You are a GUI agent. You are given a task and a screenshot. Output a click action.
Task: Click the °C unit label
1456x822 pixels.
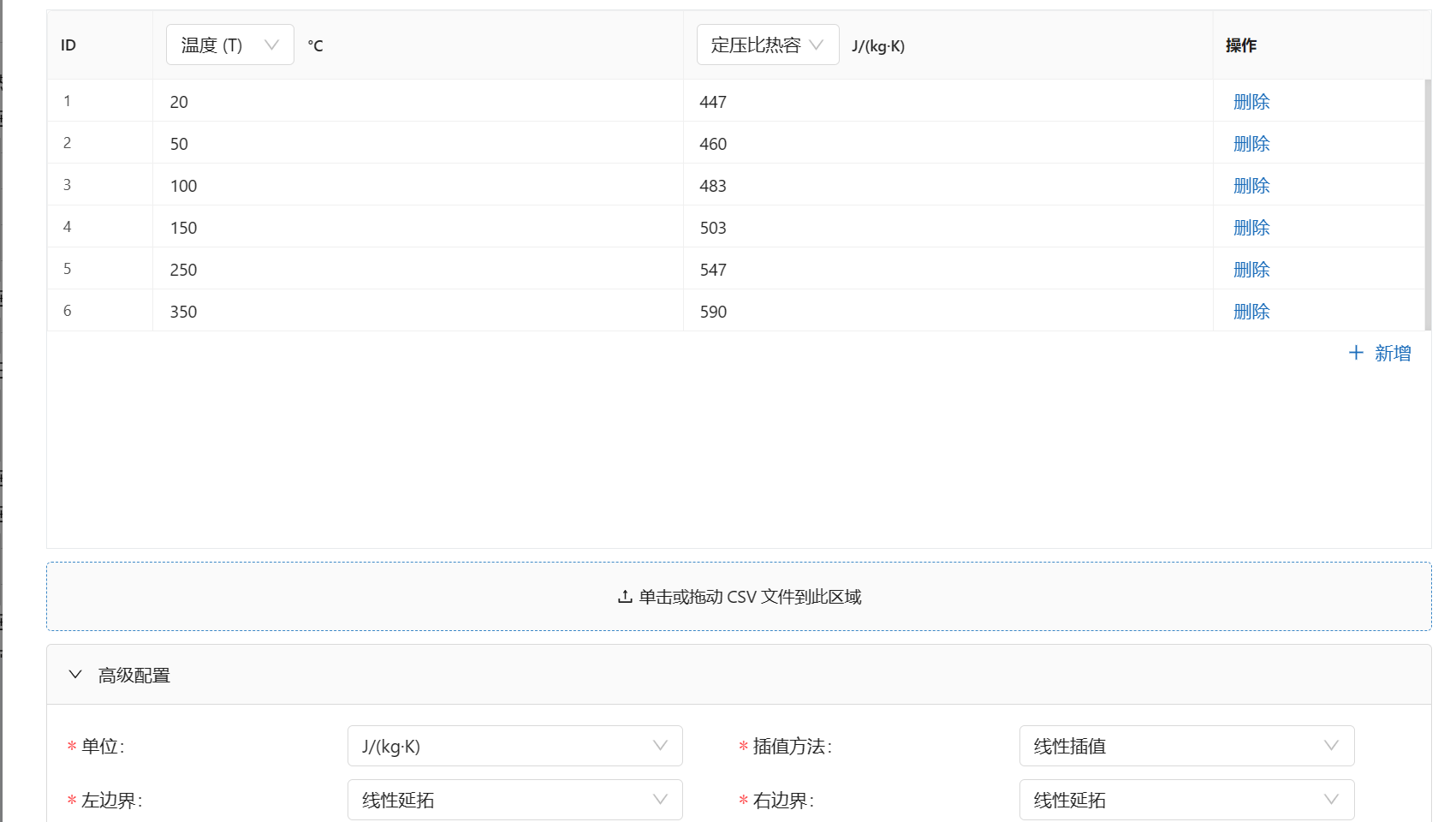tap(316, 45)
